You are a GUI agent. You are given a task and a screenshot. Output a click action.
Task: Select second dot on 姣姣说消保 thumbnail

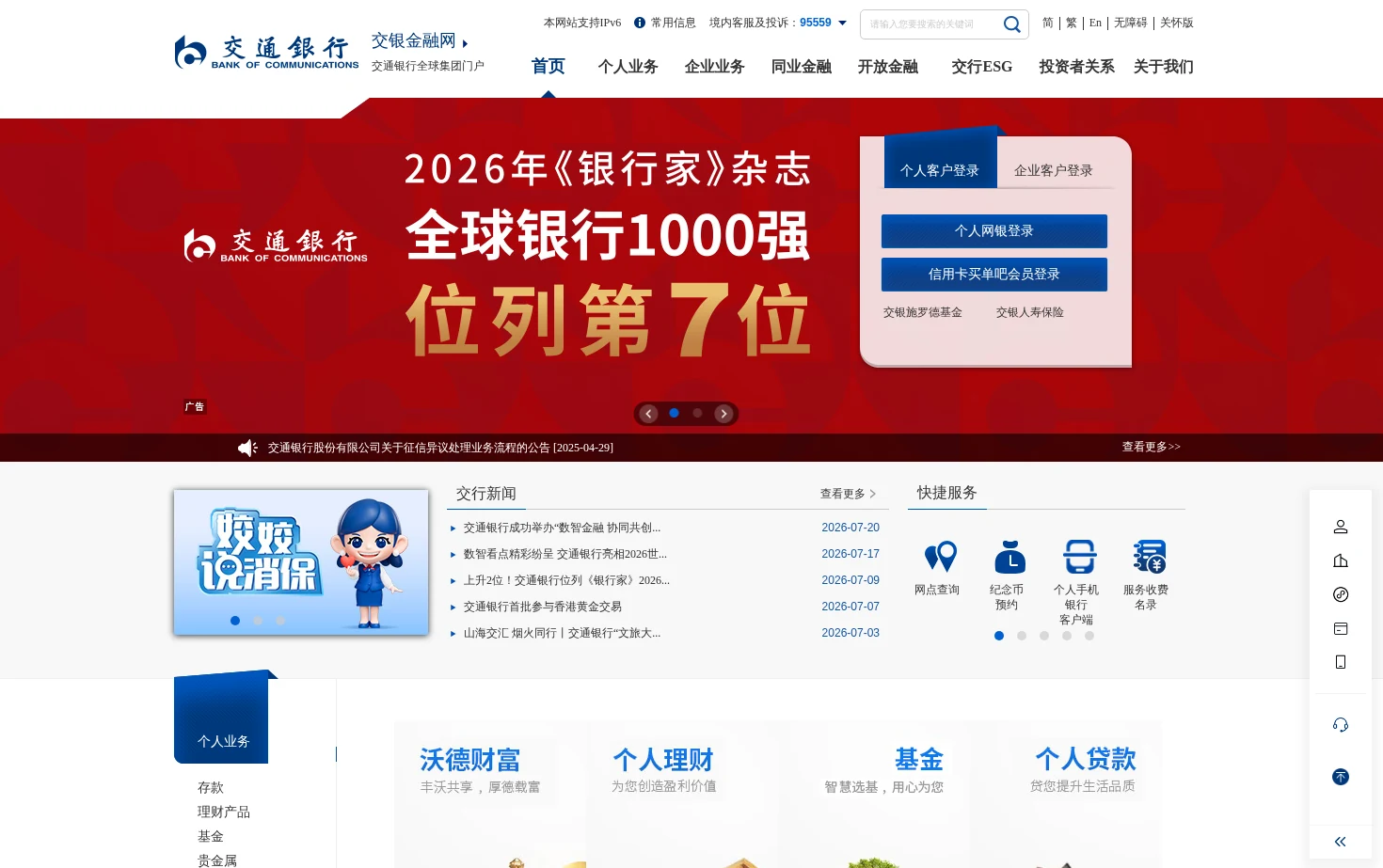tap(258, 621)
